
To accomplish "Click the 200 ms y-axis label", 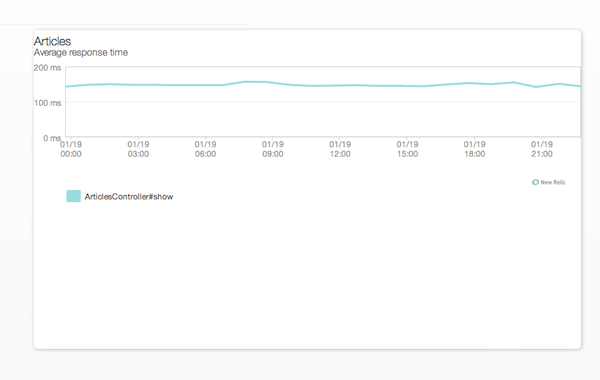I will tap(47, 68).
